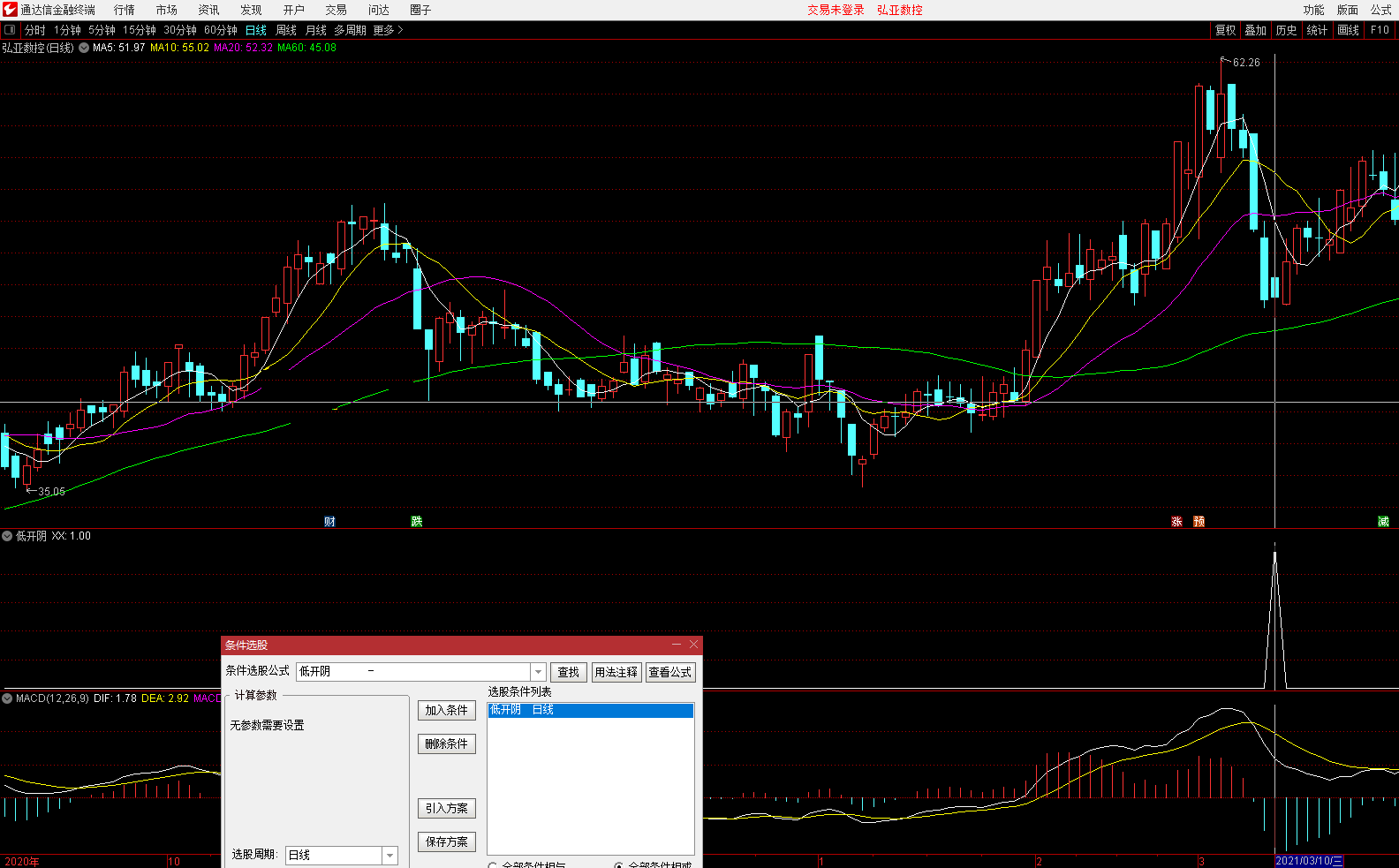Click the 35.05 low price label
The height and width of the screenshot is (868, 1399).
(51, 492)
